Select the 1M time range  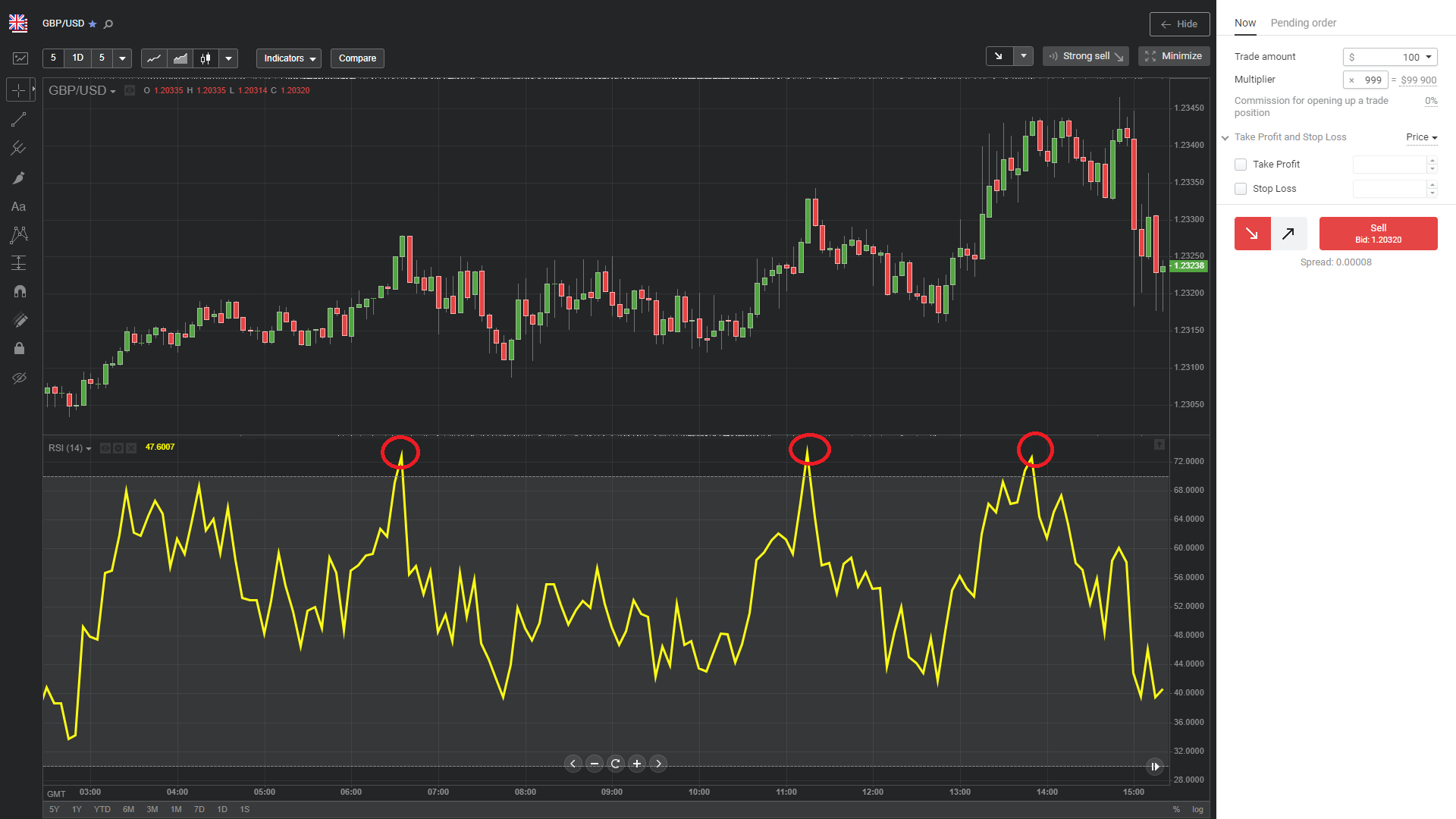click(x=176, y=809)
